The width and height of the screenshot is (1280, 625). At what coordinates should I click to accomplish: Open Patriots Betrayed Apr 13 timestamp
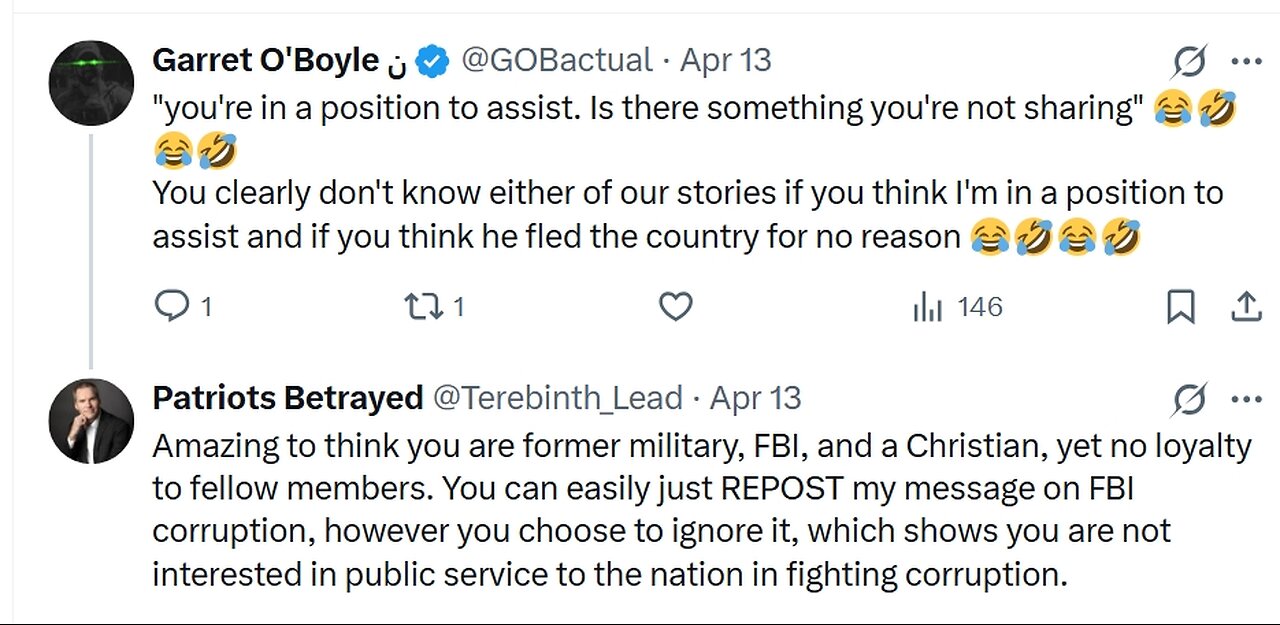(756, 398)
